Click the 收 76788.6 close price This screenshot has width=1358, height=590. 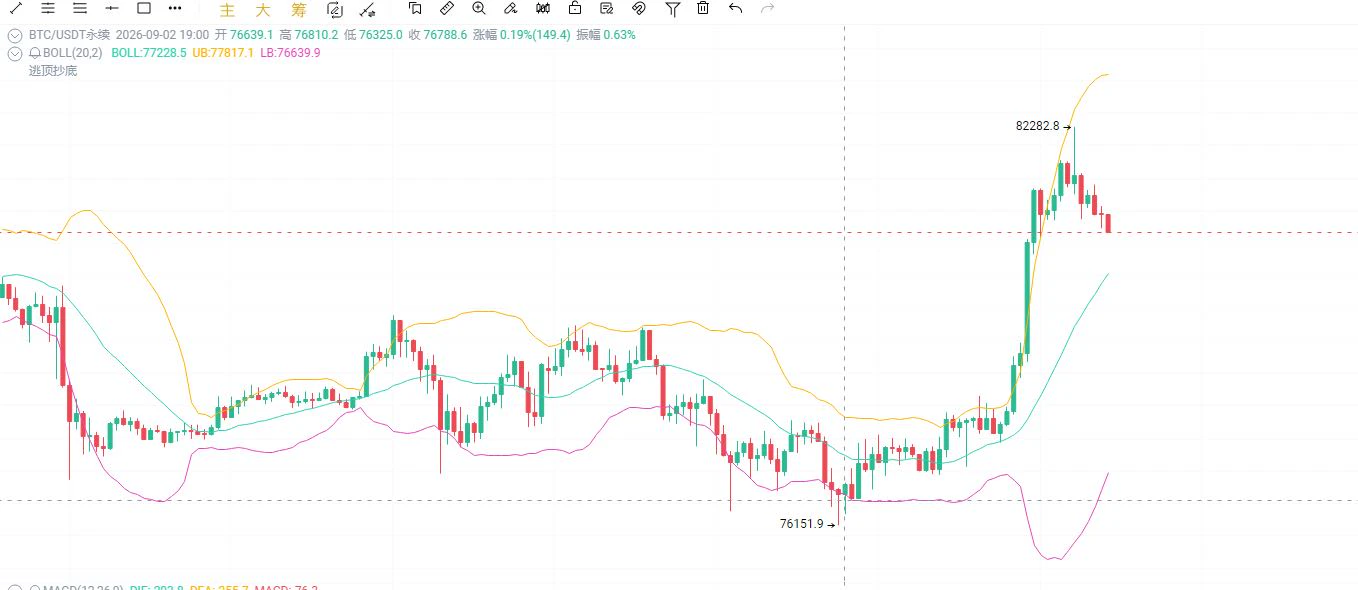(x=438, y=35)
